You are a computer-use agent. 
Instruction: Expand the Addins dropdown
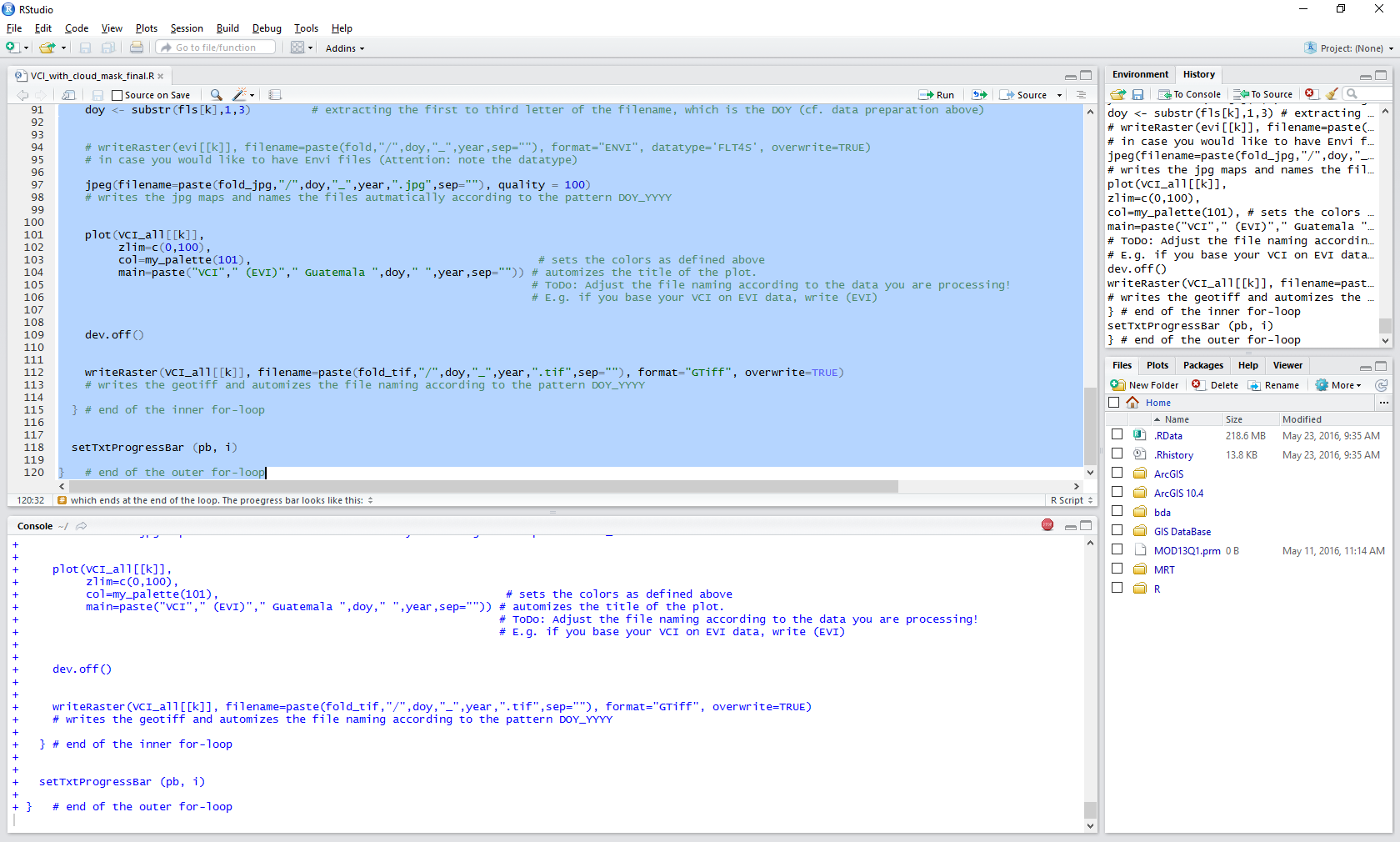(x=344, y=48)
